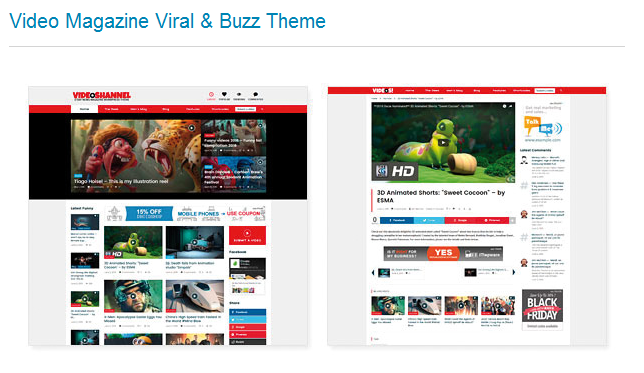The image size is (644, 373).
Task: Click the red Submit a Video button
Action: 247,235
